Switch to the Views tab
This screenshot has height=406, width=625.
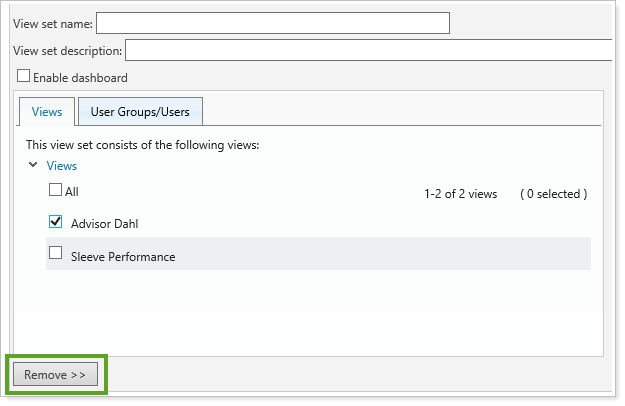point(47,112)
